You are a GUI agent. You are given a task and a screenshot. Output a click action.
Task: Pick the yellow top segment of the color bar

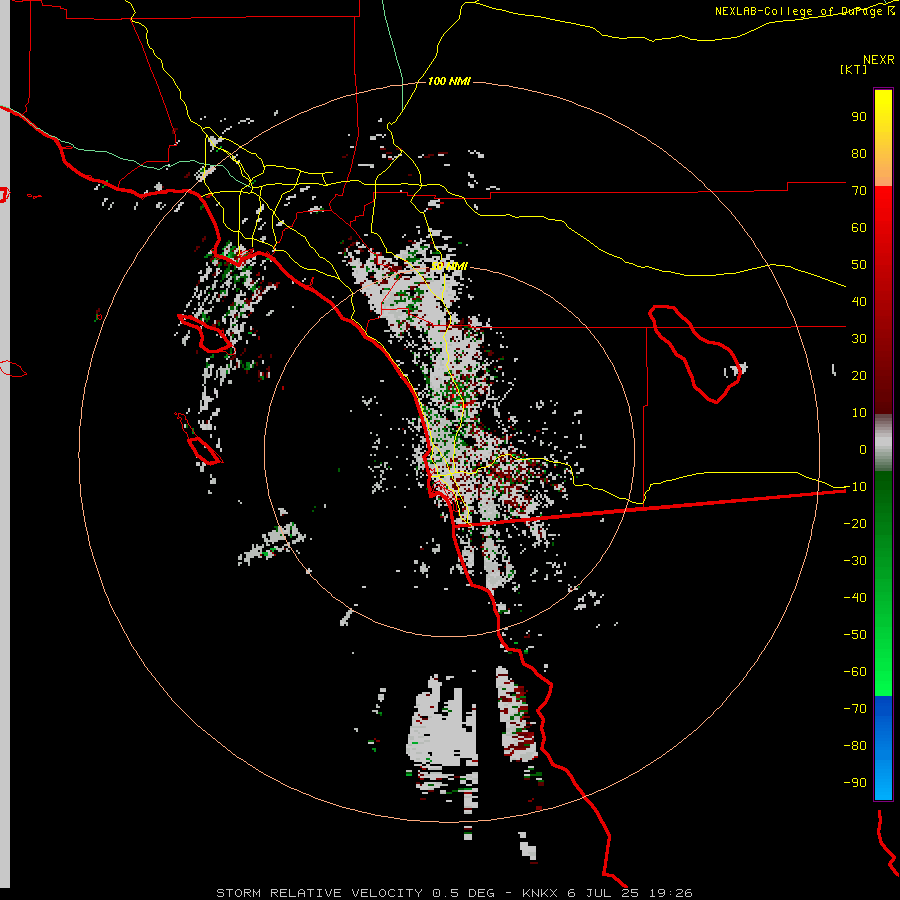pos(883,138)
